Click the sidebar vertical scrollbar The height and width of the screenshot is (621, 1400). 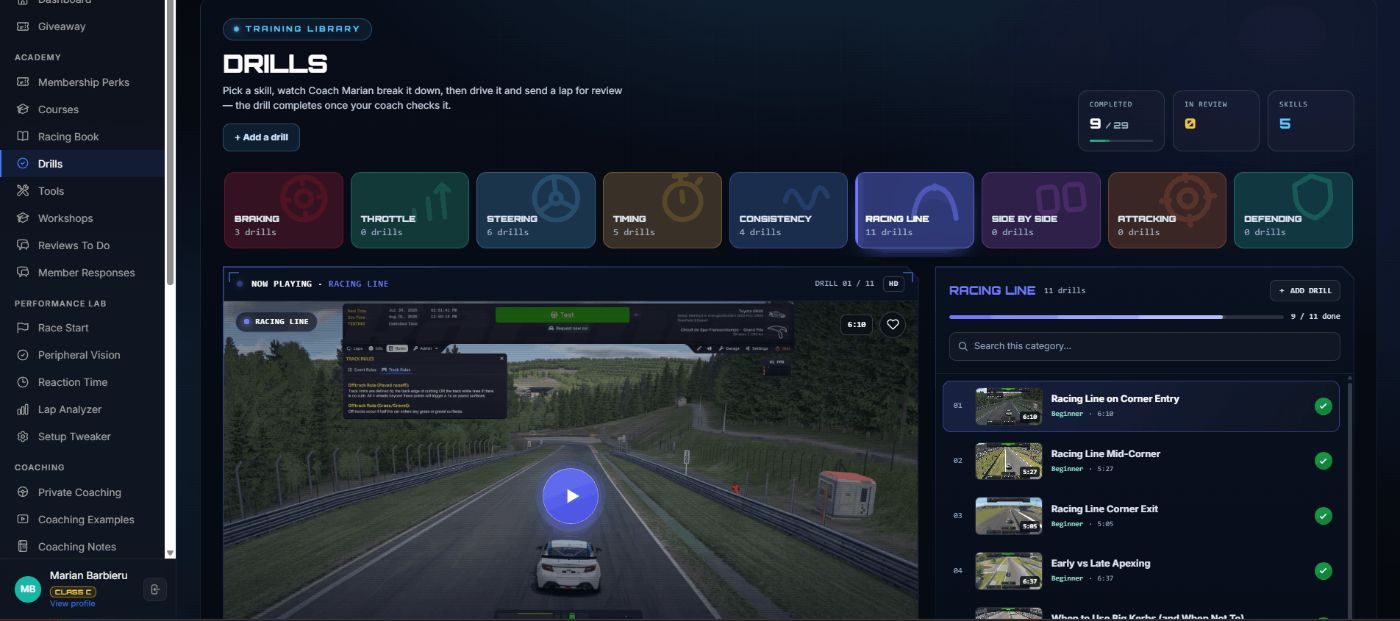pos(170,140)
